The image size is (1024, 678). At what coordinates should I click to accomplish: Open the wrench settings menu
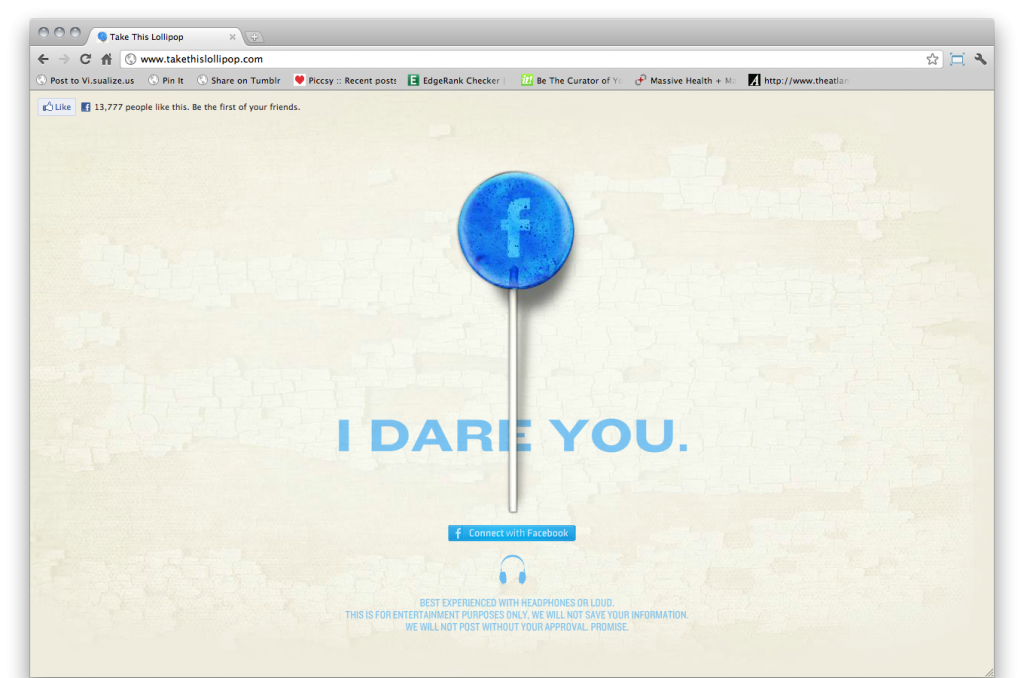980,59
